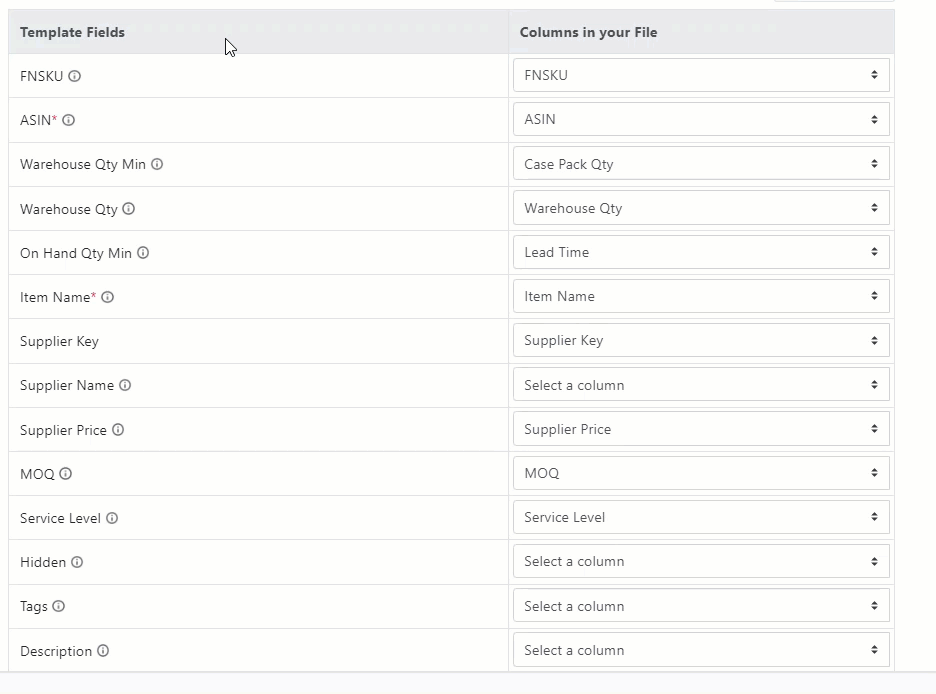Click the Supplier Key field label

pyautogui.click(x=59, y=341)
